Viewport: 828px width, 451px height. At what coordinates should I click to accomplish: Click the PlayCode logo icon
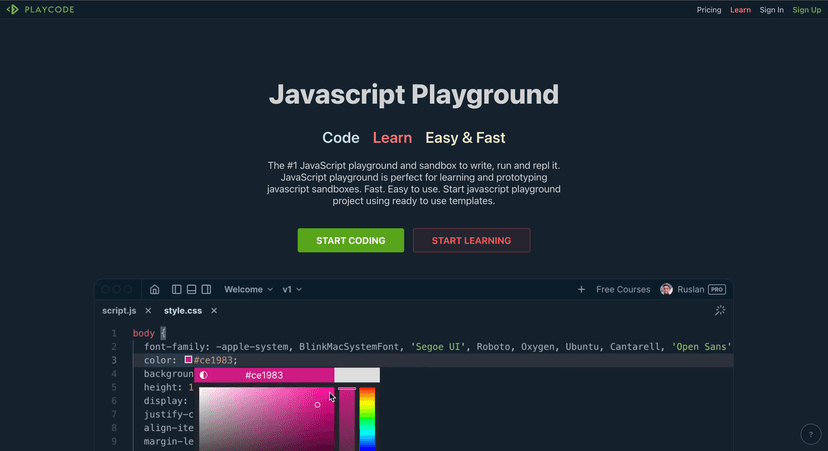(x=13, y=10)
